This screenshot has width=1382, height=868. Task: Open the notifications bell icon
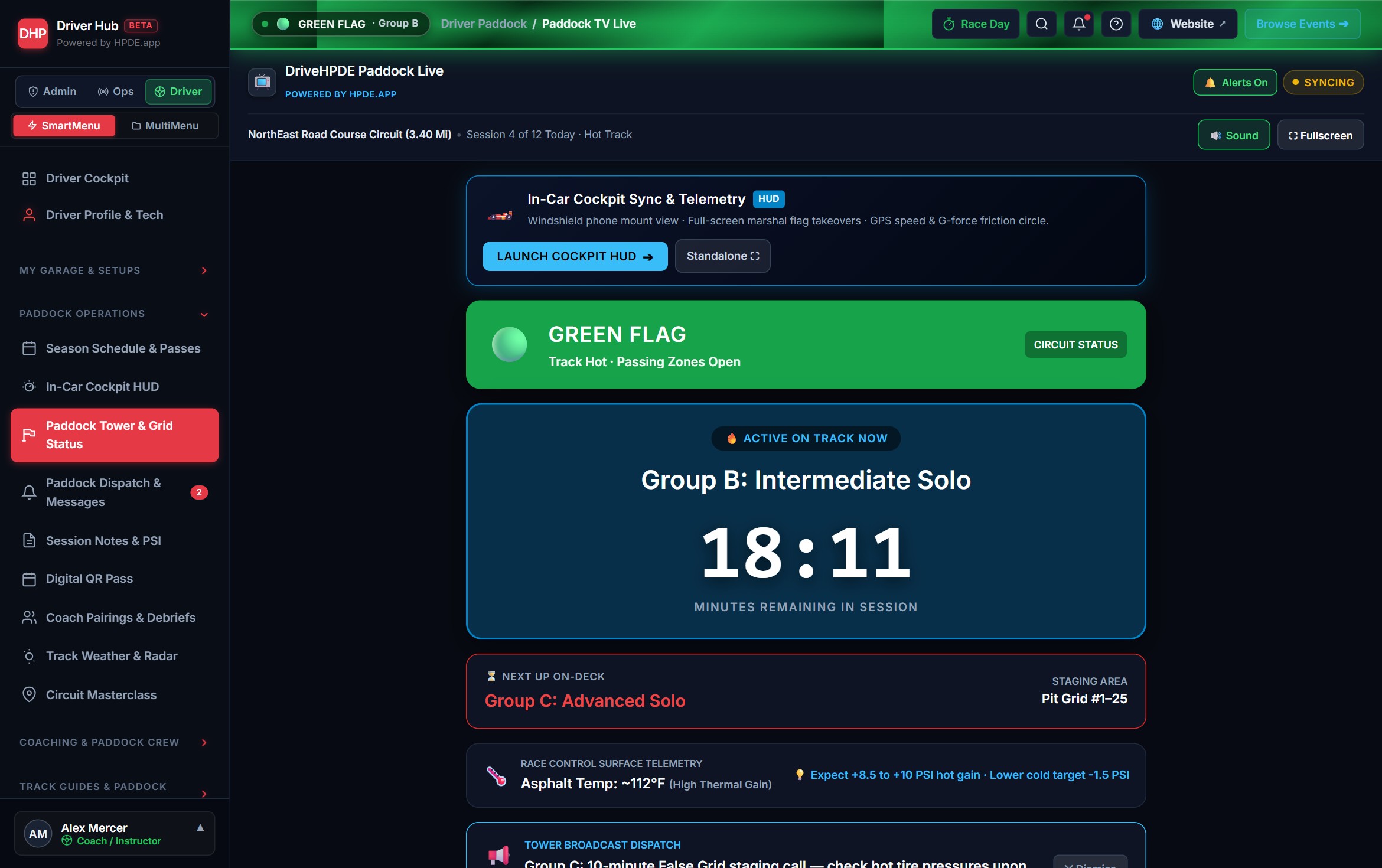1078,24
